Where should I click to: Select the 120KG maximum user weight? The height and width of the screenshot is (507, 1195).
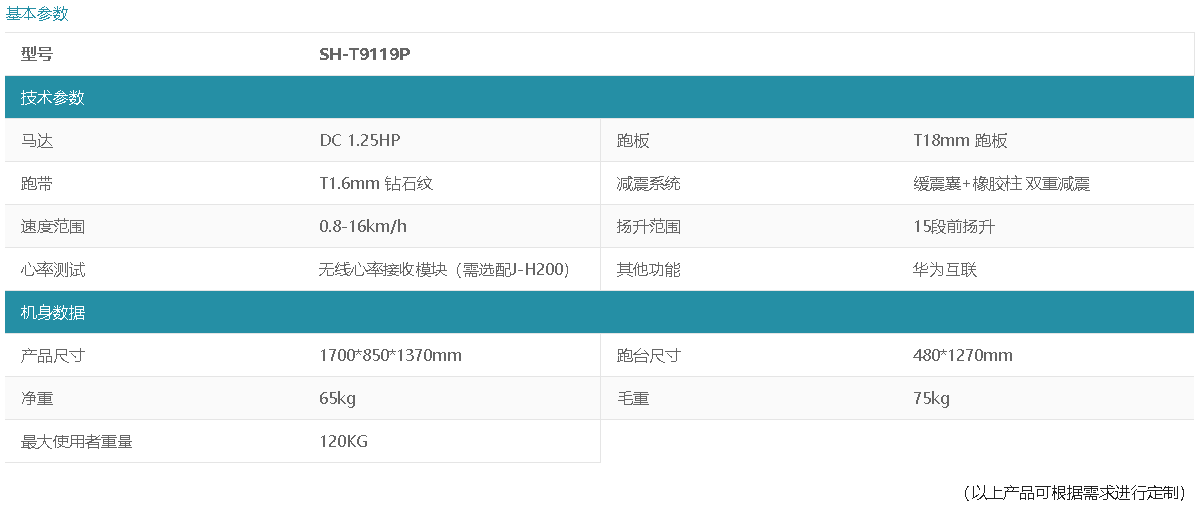[343, 441]
